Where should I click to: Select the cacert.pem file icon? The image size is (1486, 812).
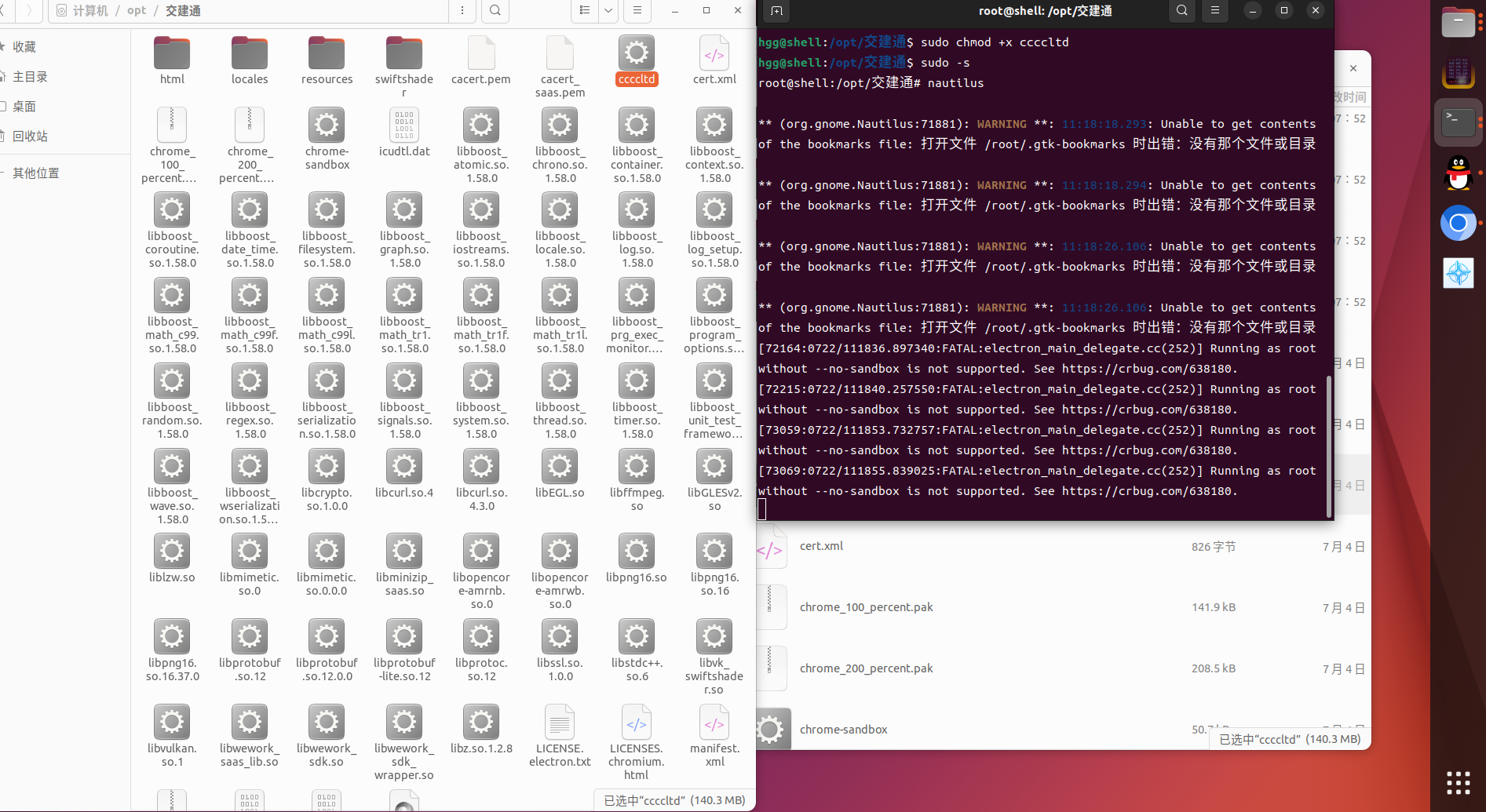point(481,53)
